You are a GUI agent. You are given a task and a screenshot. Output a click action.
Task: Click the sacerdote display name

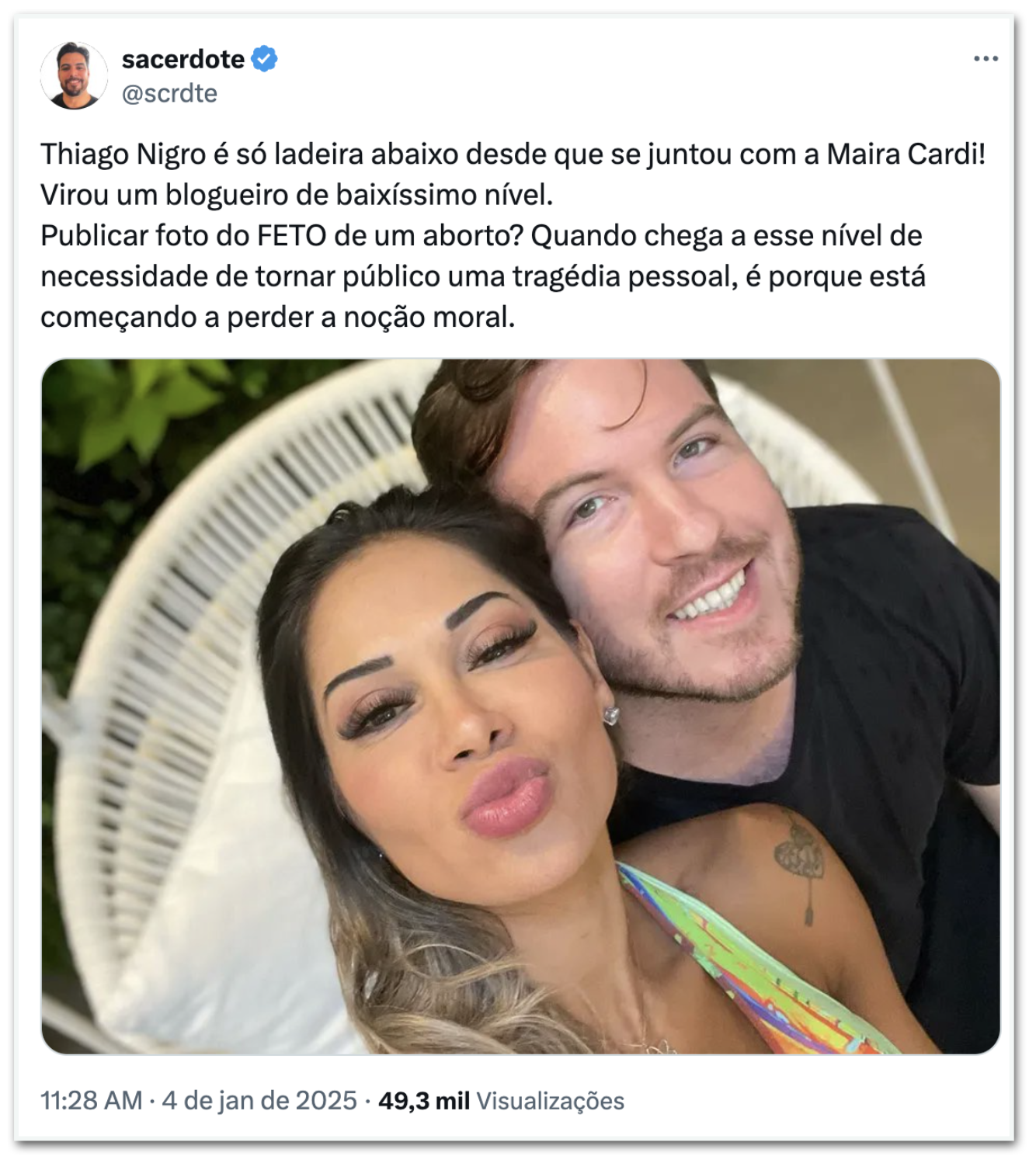(x=183, y=59)
